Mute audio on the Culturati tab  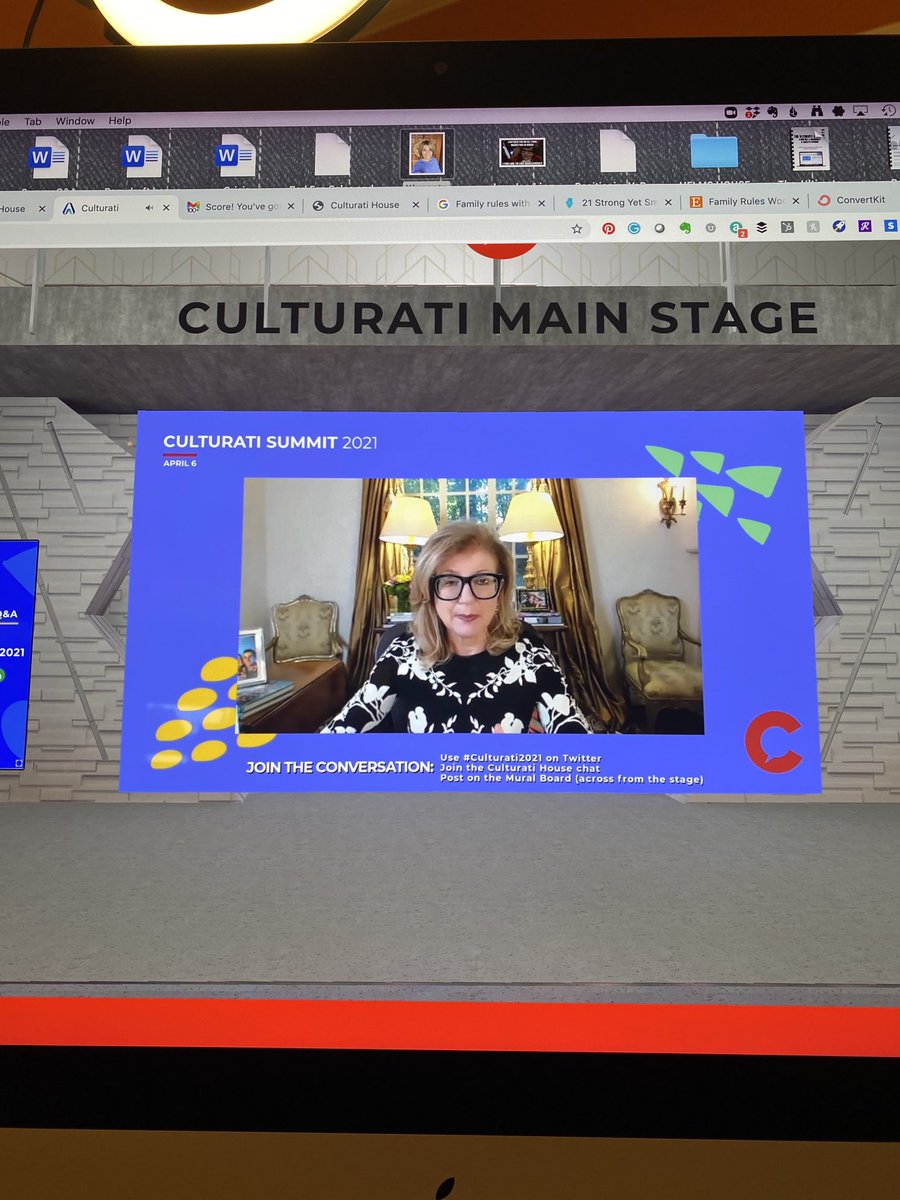150,208
